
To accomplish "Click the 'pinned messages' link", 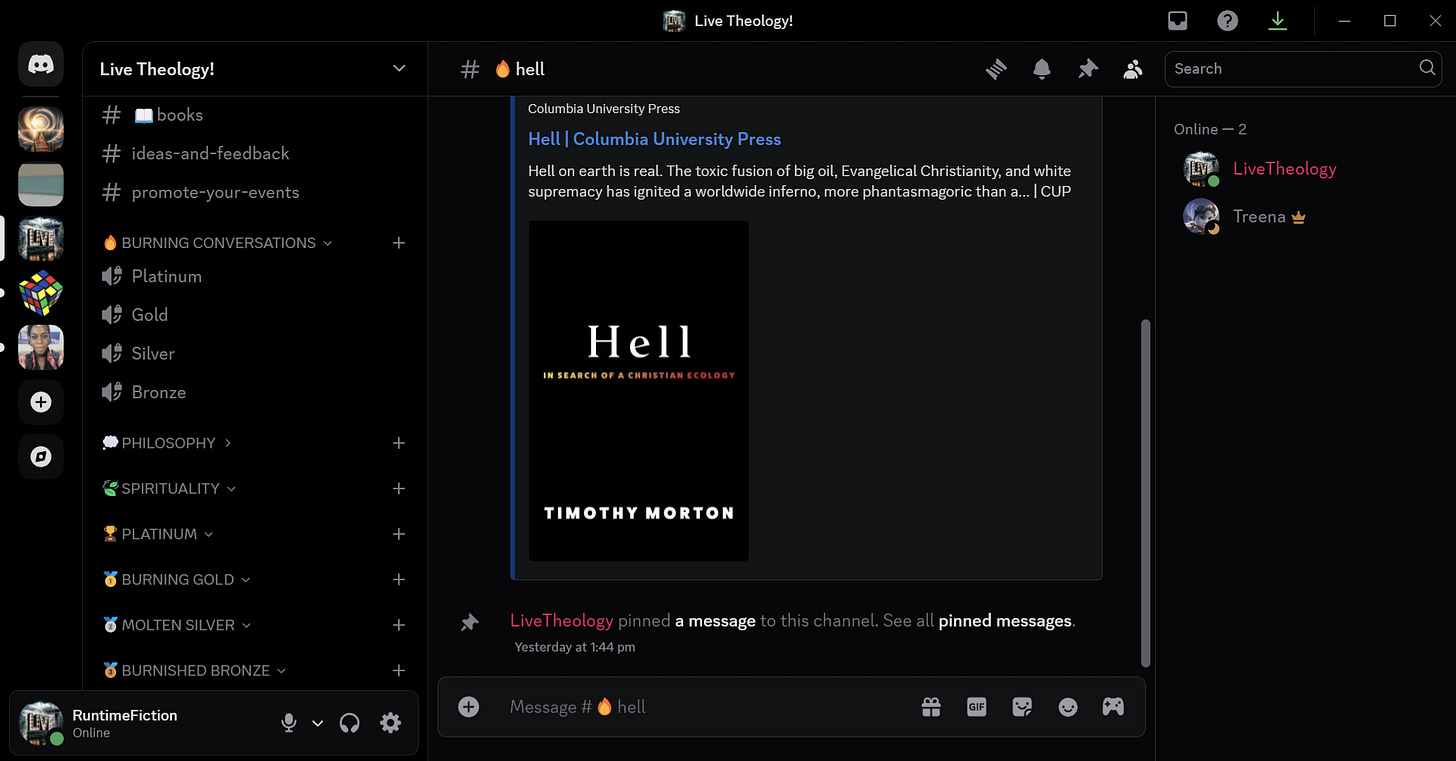I will [1005, 621].
